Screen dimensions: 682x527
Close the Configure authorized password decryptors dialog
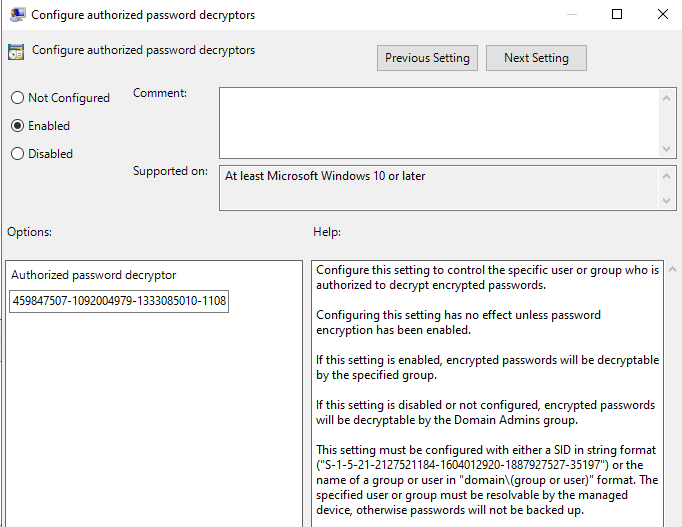[662, 15]
